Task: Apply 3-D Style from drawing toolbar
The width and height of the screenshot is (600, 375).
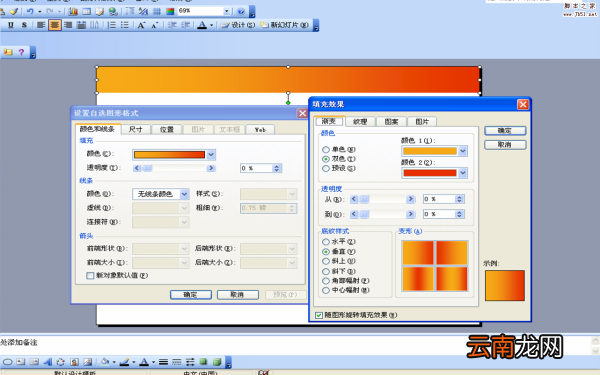Action: click(x=217, y=362)
